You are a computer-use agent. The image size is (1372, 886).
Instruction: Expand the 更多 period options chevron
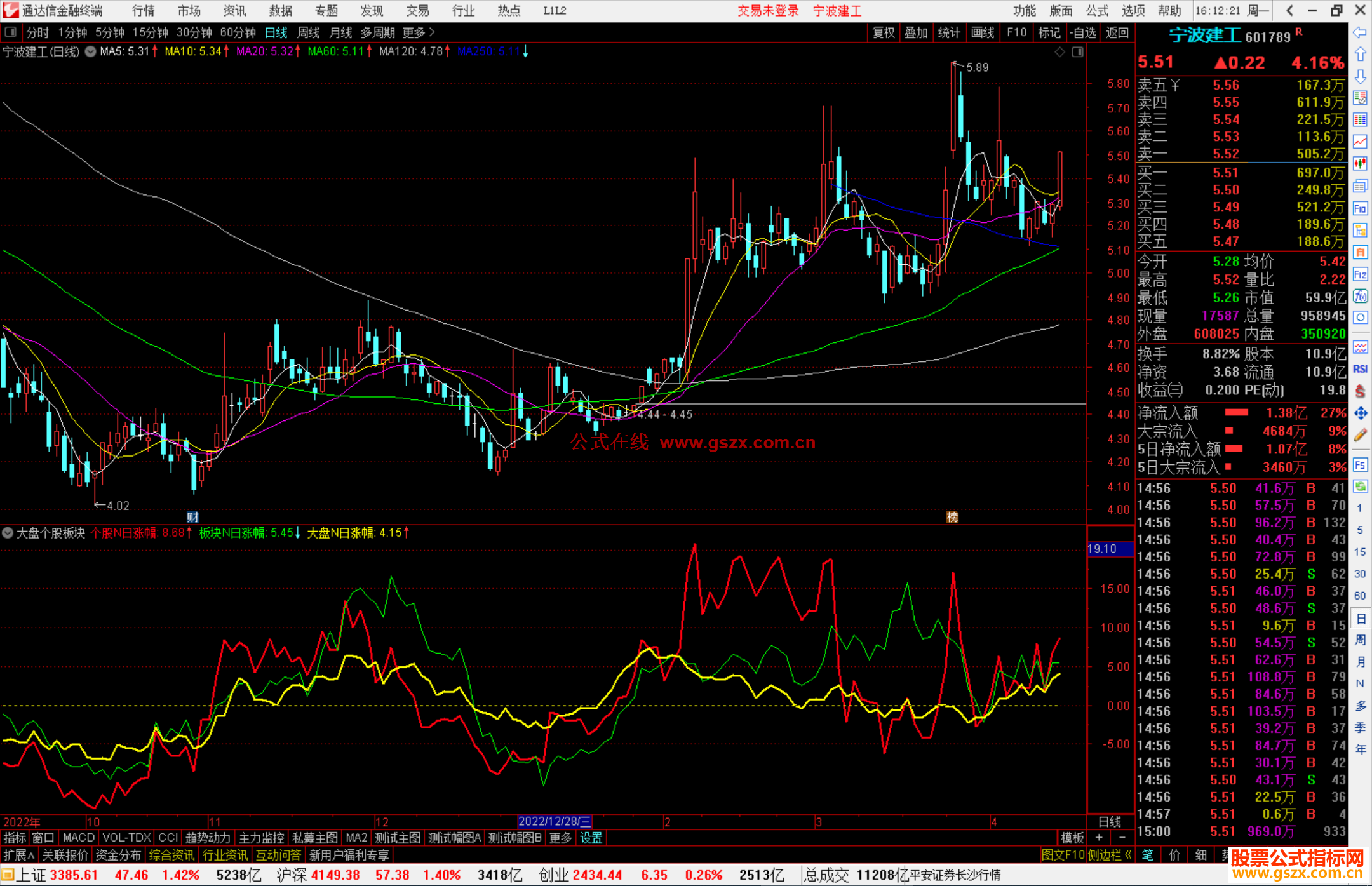coord(433,32)
